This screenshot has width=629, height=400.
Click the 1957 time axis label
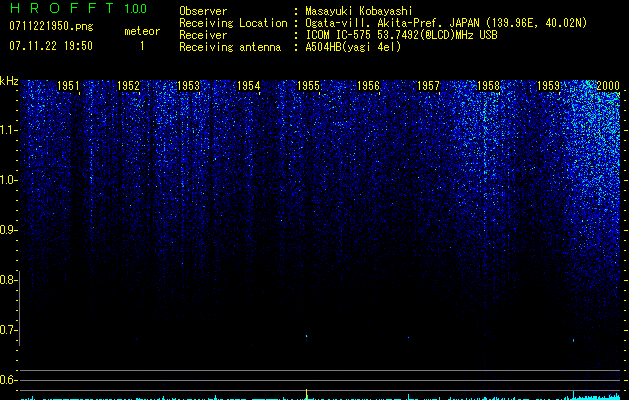coord(428,86)
